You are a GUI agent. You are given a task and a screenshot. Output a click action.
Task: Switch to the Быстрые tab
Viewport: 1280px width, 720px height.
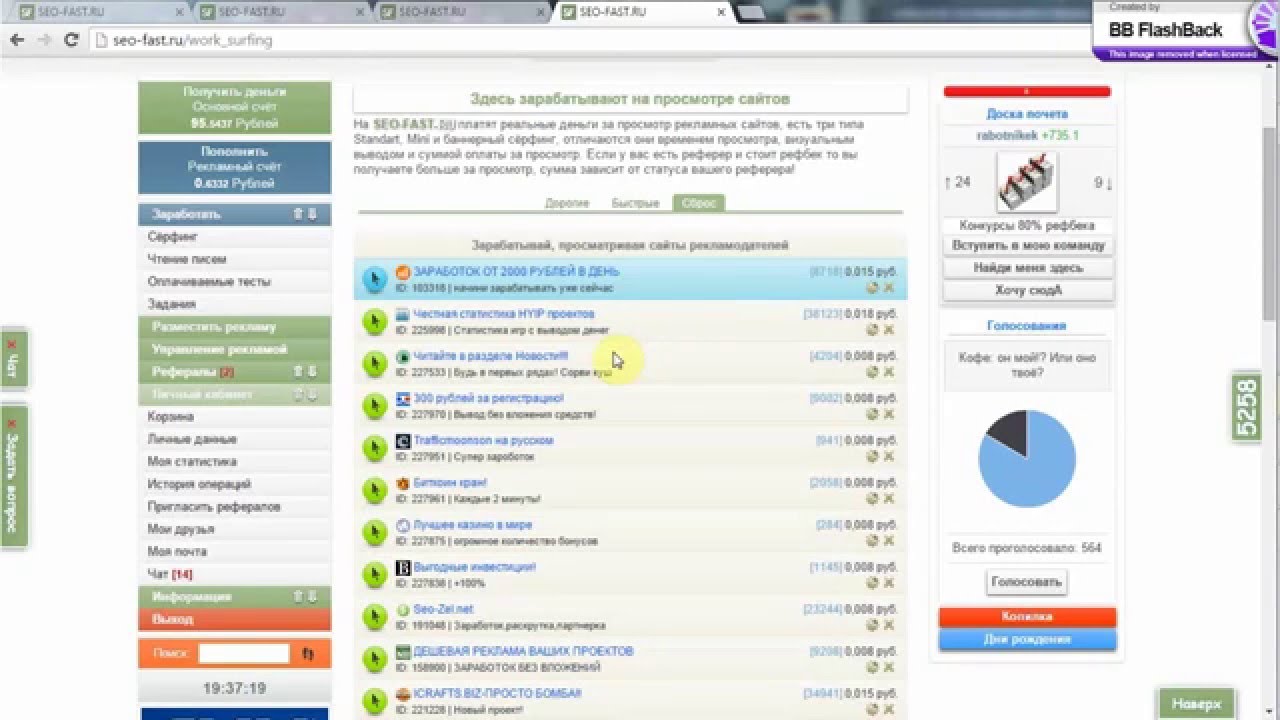click(x=635, y=203)
